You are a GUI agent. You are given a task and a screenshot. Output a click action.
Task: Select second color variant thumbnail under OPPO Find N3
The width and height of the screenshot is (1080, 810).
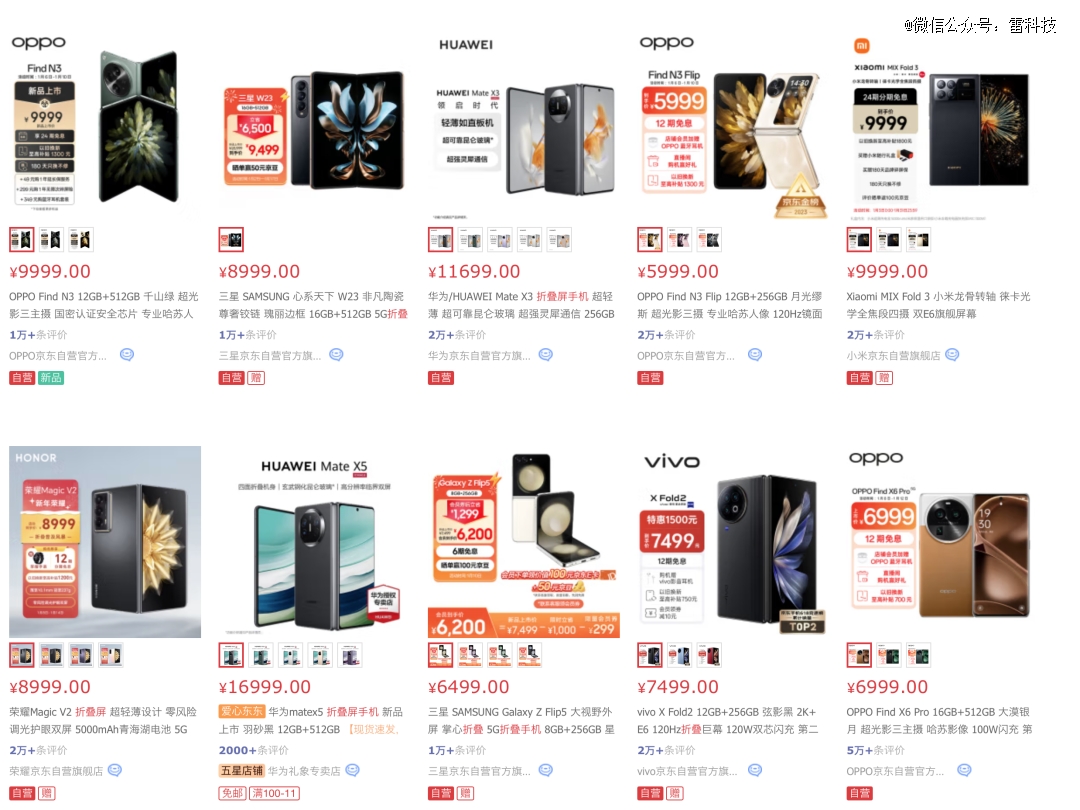pos(51,240)
